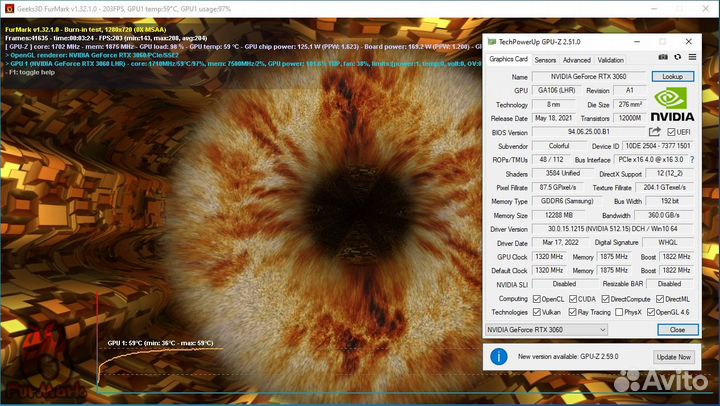Take a GPU-Z screenshot with camera icon

[x=663, y=57]
